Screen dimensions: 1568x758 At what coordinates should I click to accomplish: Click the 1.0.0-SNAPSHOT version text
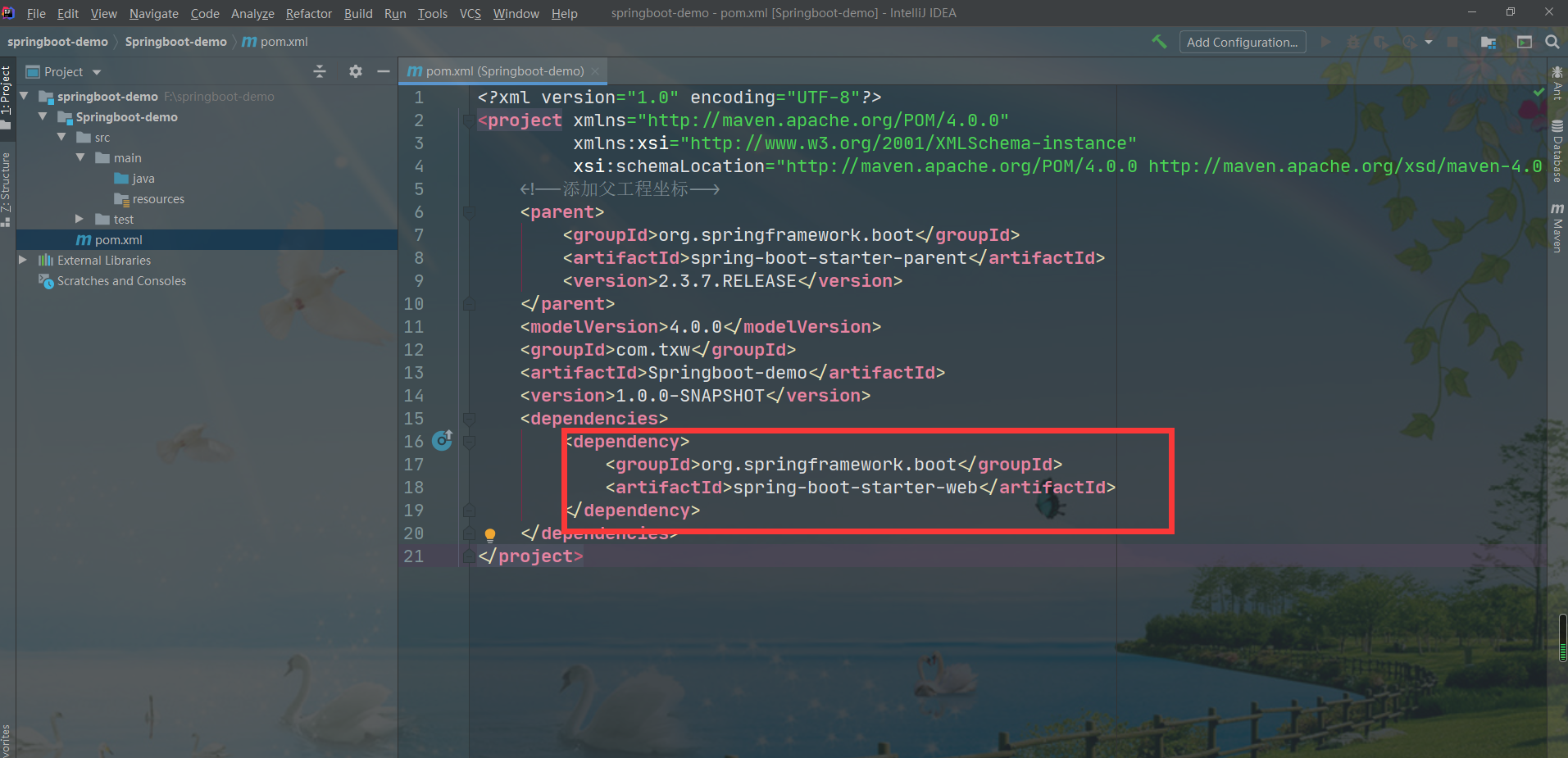click(x=690, y=396)
